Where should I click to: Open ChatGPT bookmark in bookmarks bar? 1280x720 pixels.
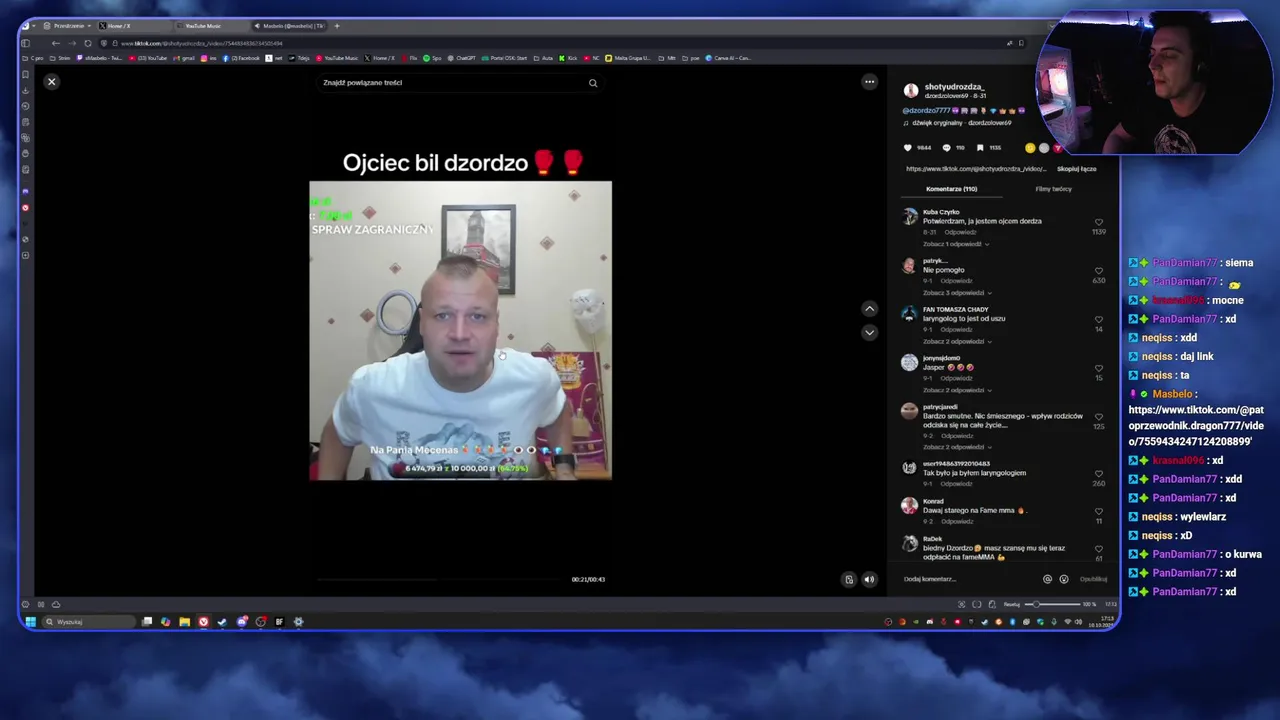tap(461, 58)
